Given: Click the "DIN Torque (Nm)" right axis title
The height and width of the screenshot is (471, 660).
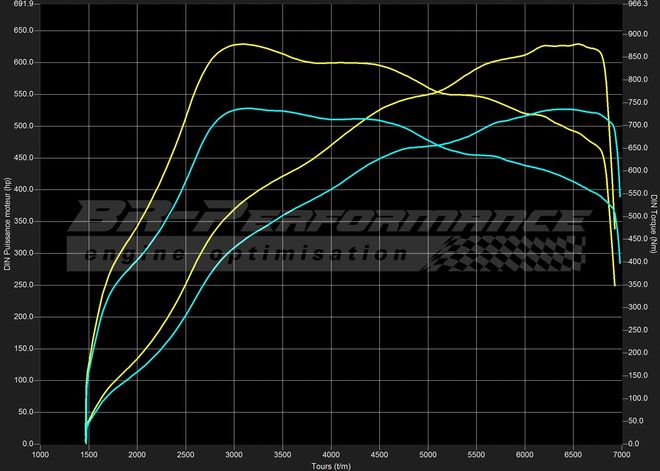Looking at the screenshot, I should [654, 225].
